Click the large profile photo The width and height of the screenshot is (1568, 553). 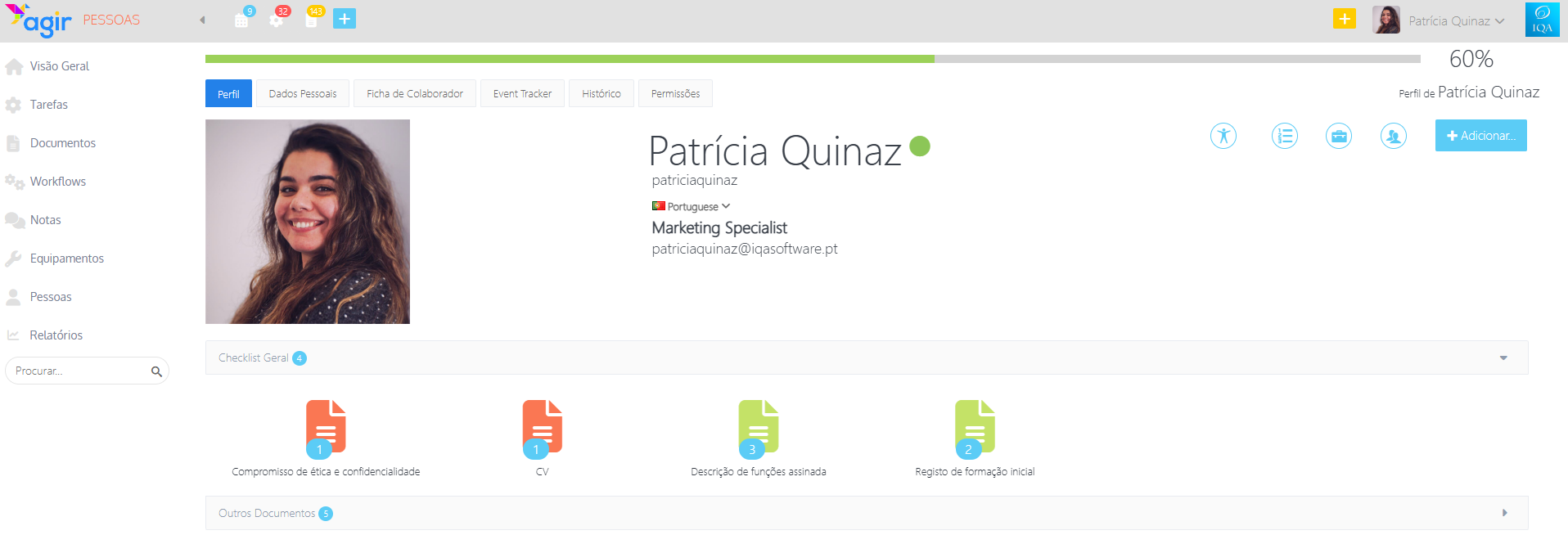pos(308,222)
